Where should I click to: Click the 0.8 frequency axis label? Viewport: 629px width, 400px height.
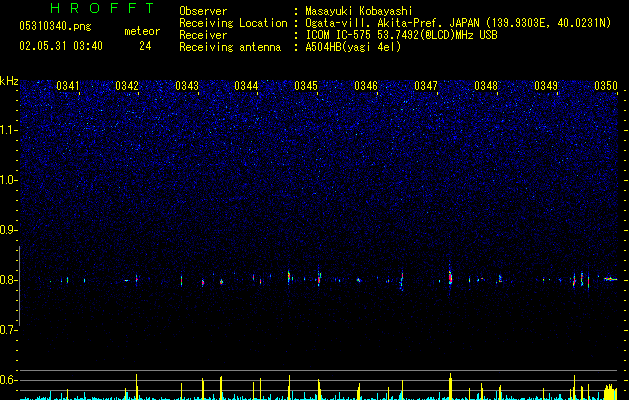click(8, 280)
